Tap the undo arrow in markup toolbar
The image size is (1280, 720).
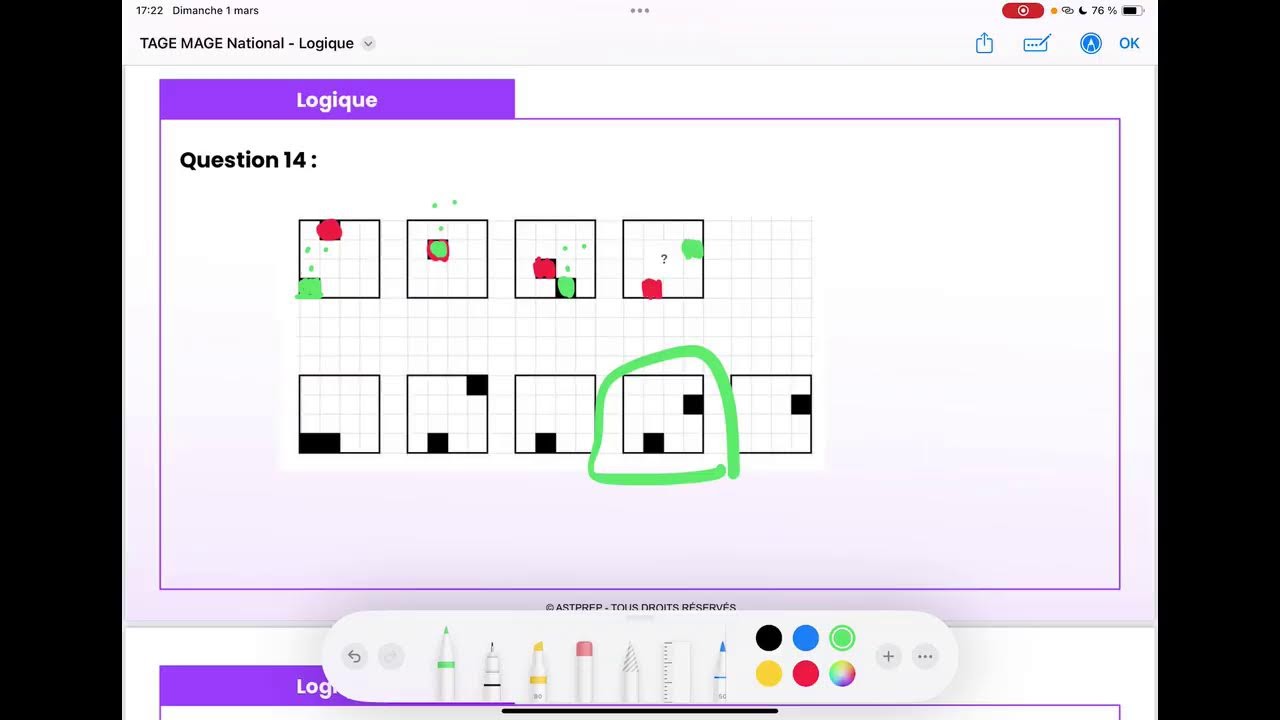[354, 656]
